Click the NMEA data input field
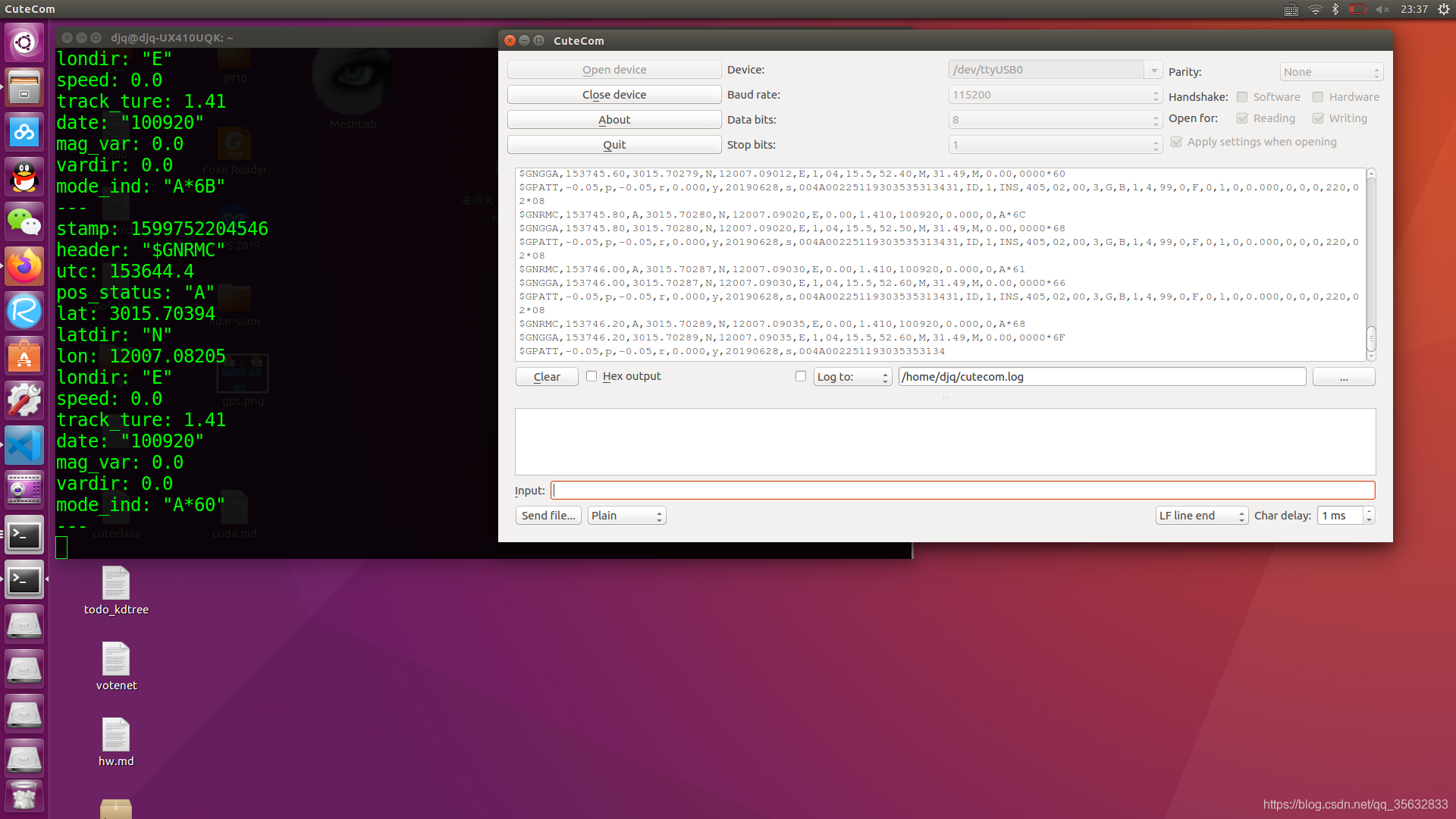 [x=962, y=490]
